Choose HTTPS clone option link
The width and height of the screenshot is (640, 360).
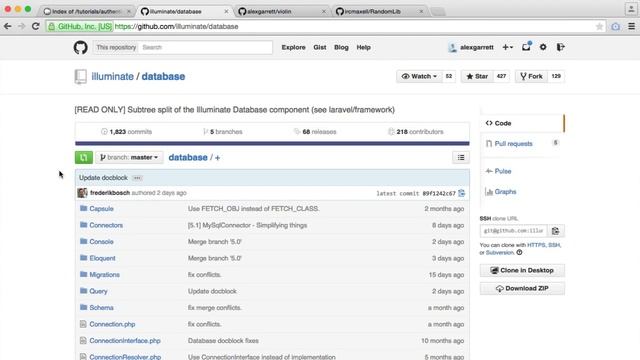[x=536, y=245]
